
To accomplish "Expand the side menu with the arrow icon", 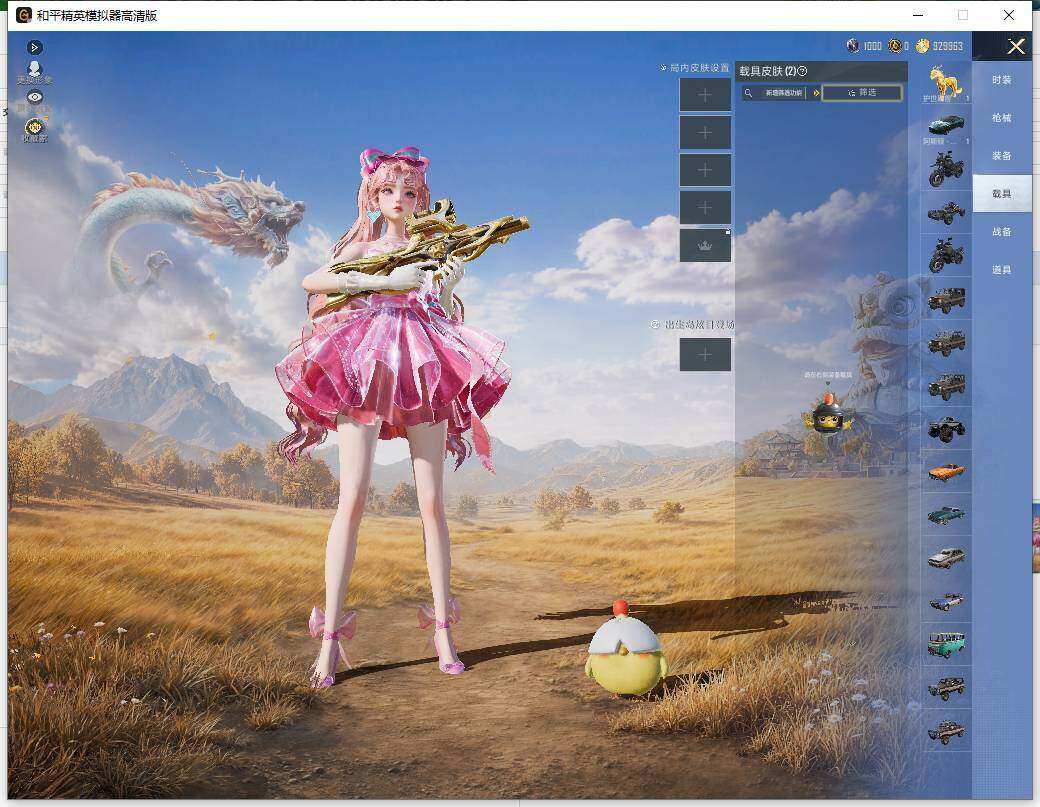I will pyautogui.click(x=35, y=48).
